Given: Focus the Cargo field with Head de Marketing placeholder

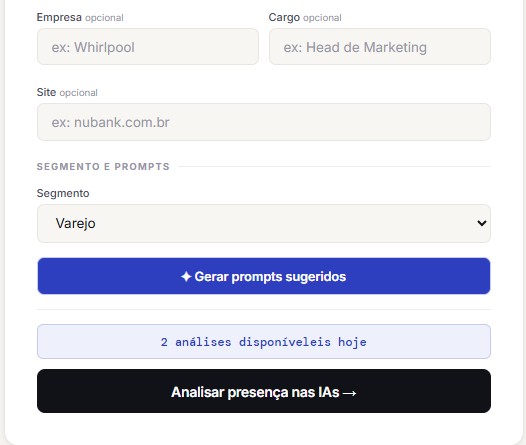Looking at the screenshot, I should (x=380, y=47).
